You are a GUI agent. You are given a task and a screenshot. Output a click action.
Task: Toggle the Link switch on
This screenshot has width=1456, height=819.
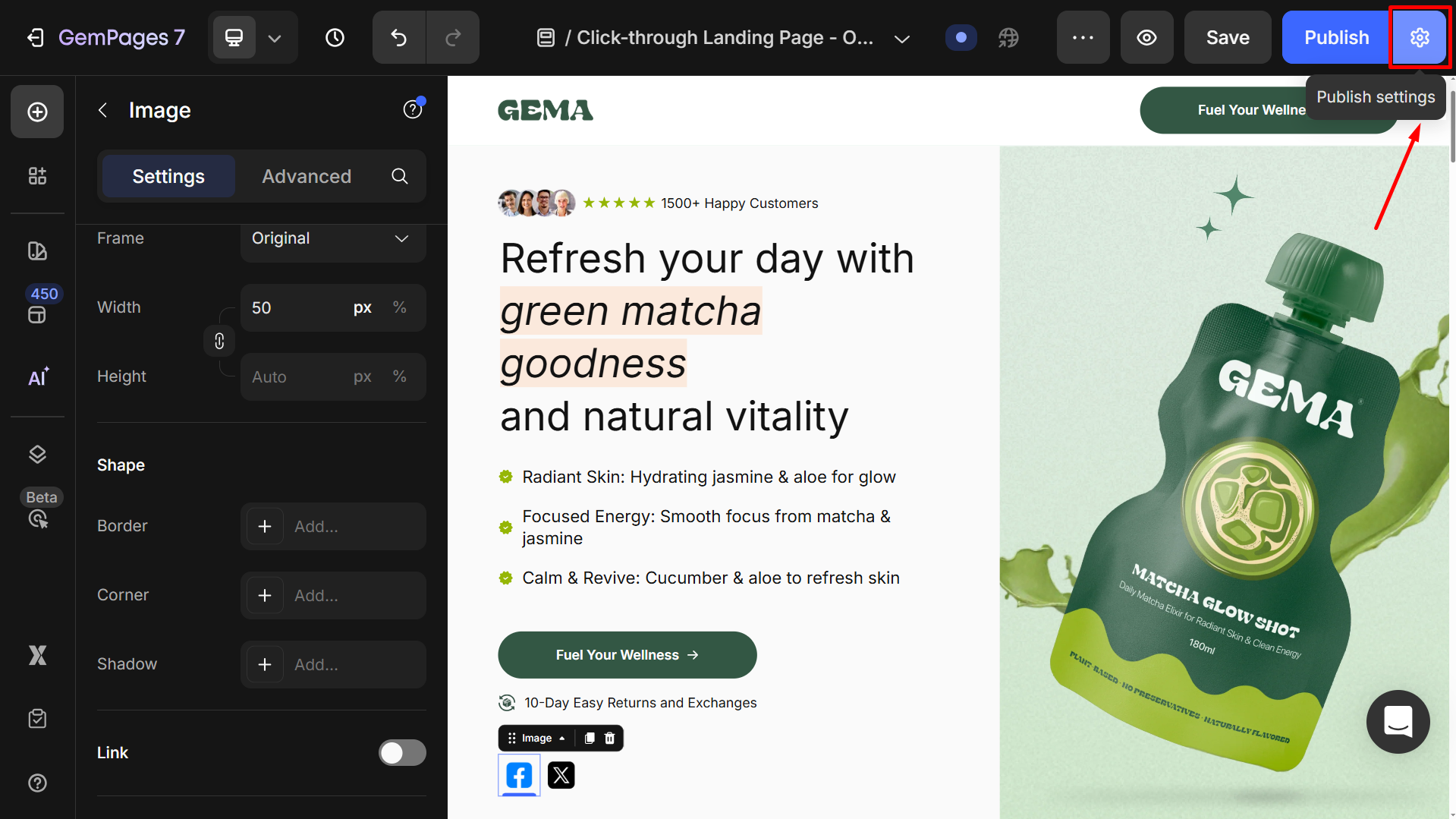point(402,752)
